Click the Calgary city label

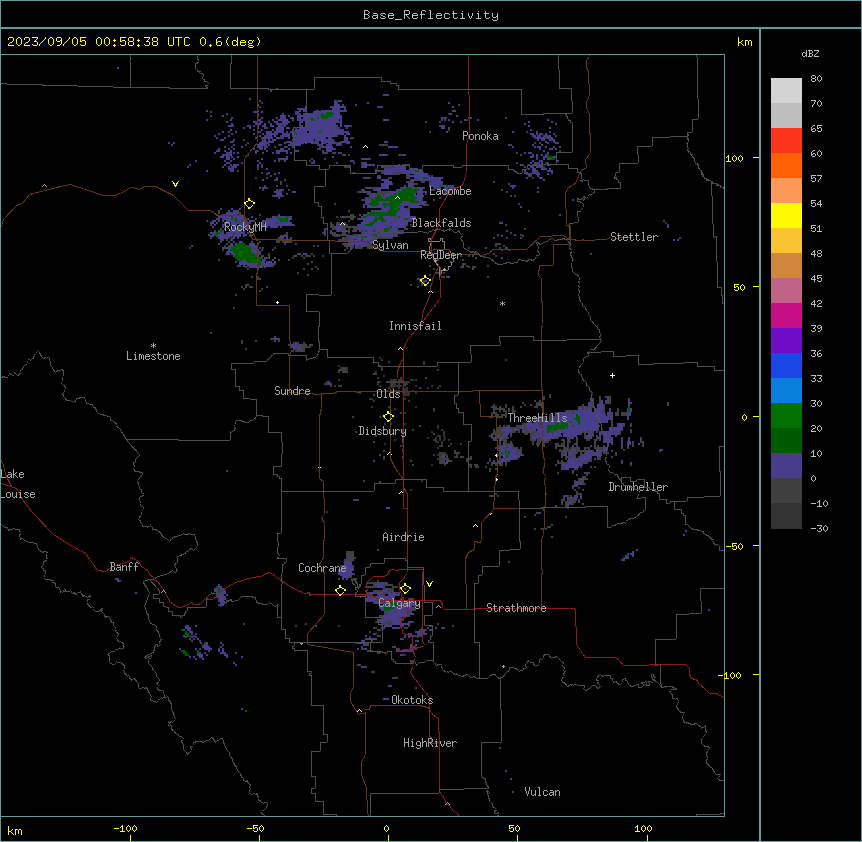pos(399,603)
